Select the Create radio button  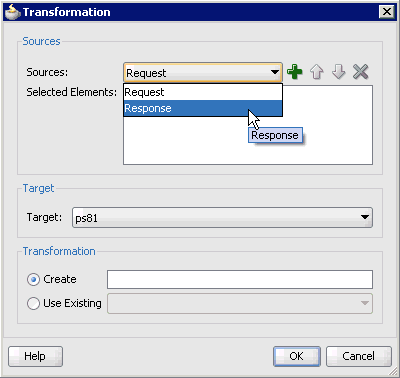(x=33, y=279)
